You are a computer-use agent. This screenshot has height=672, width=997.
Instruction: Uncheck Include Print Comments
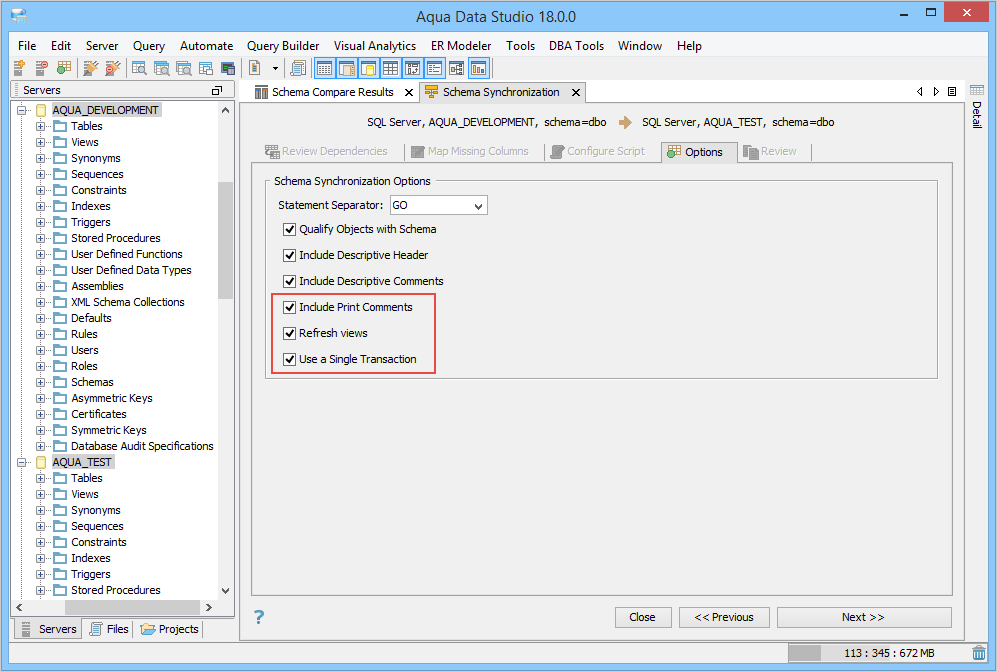pos(289,307)
